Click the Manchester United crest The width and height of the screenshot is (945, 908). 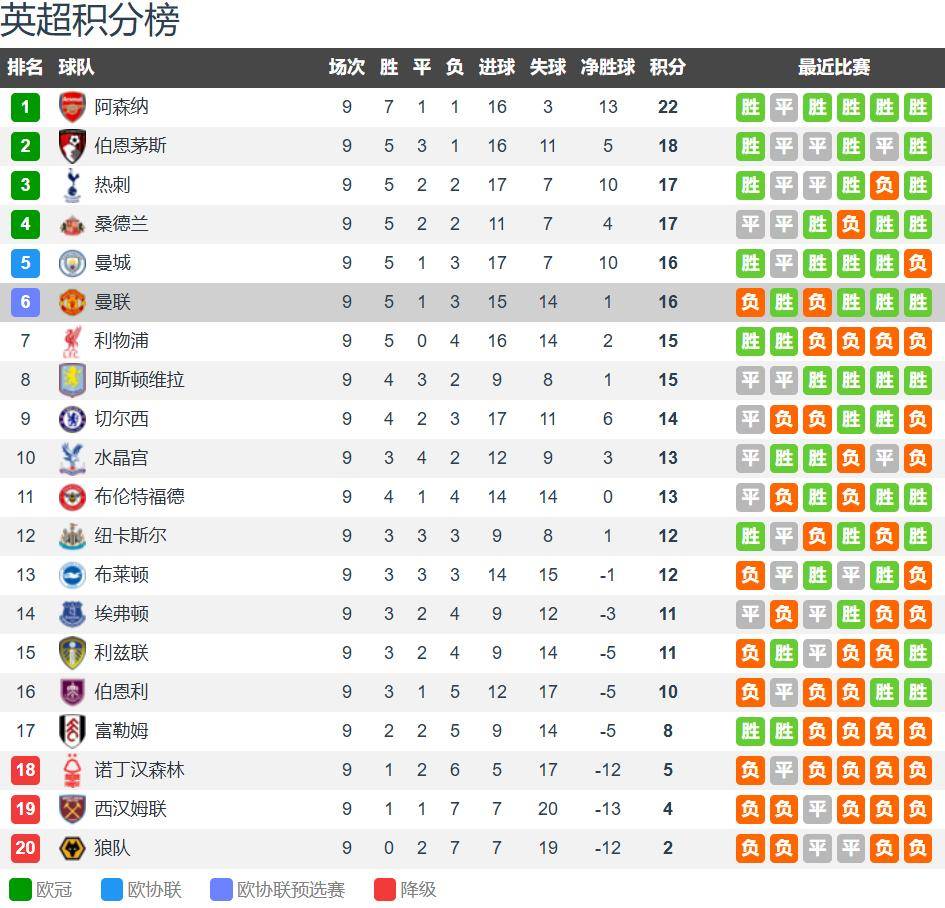coord(72,302)
